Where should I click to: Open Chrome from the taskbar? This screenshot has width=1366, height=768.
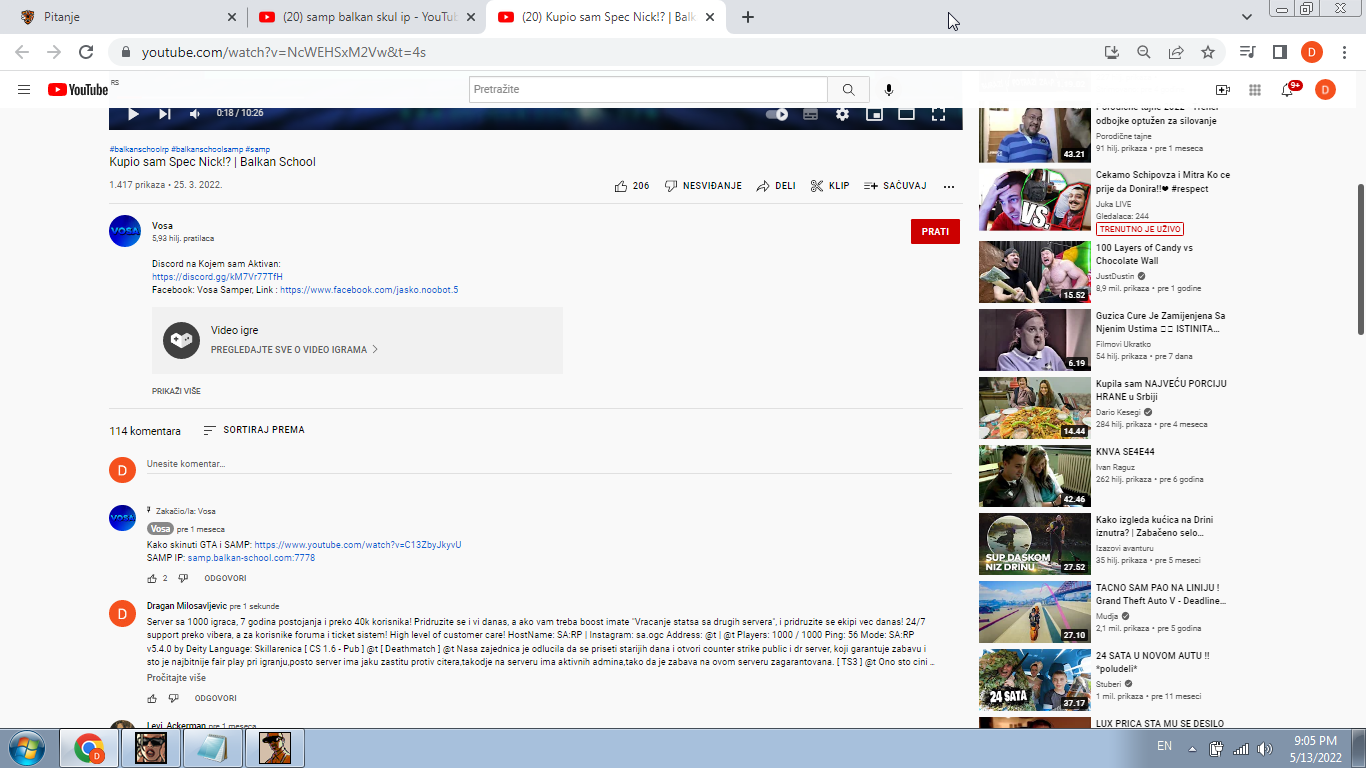(x=89, y=748)
